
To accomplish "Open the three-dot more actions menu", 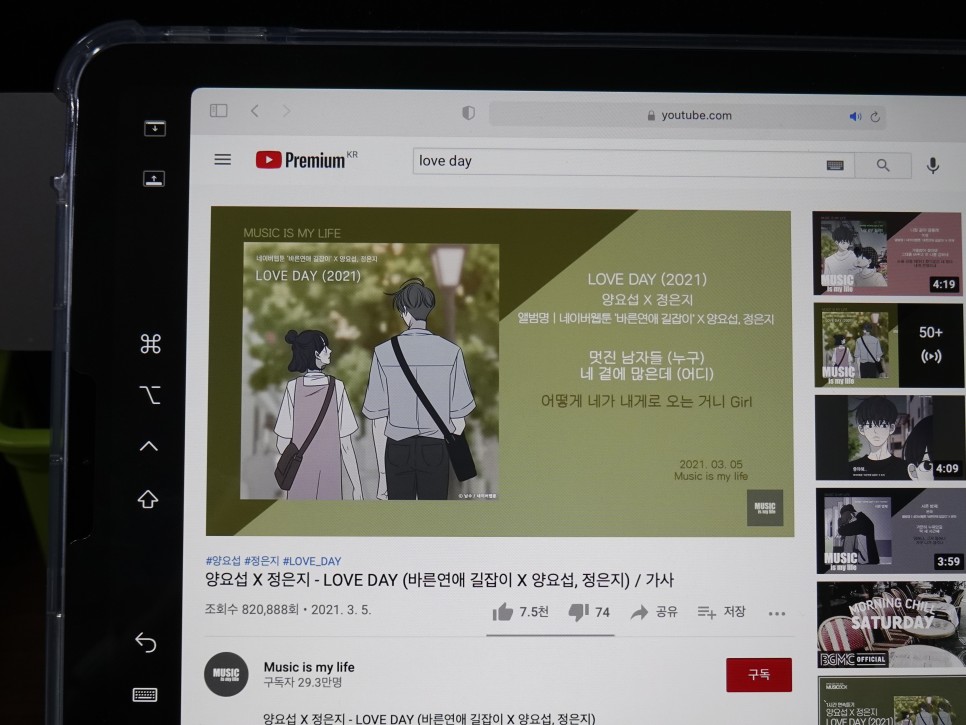I will pyautogui.click(x=776, y=614).
